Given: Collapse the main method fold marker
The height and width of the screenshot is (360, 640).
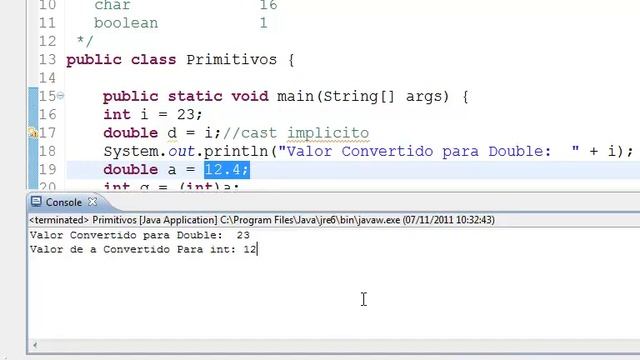Looking at the screenshot, I should (x=60, y=96).
